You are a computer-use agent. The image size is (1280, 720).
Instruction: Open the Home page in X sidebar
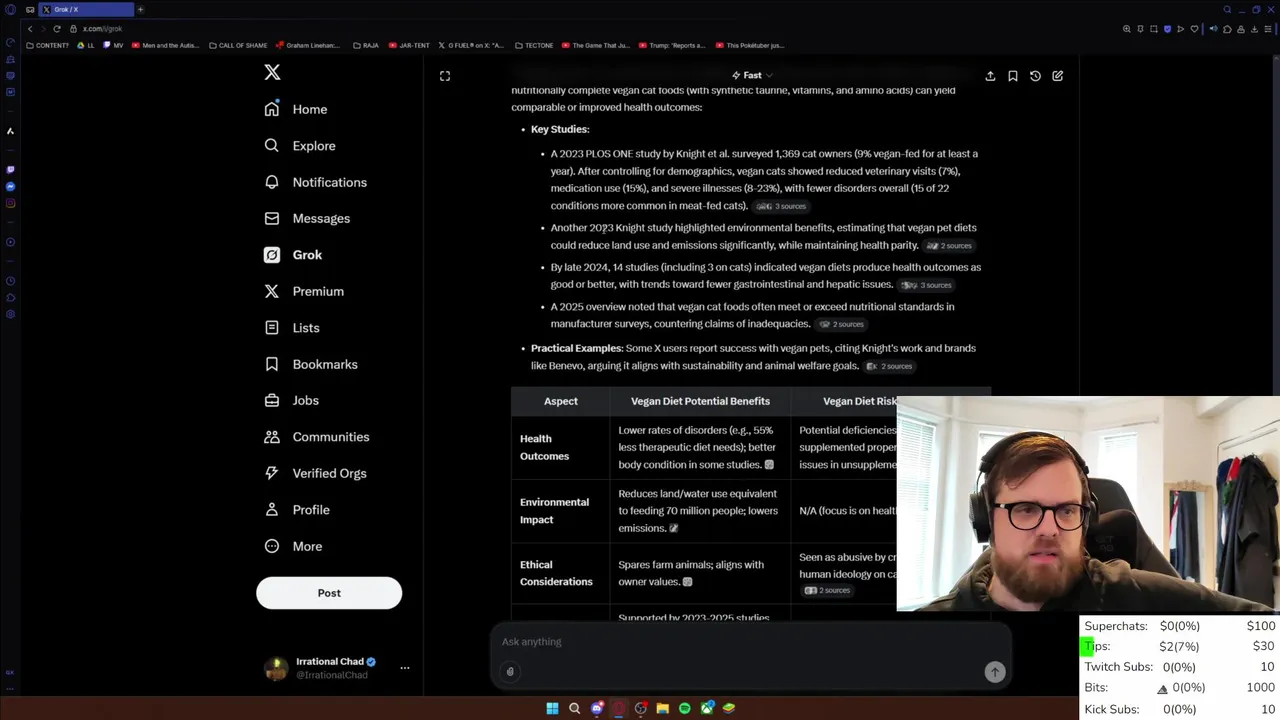tap(296, 109)
